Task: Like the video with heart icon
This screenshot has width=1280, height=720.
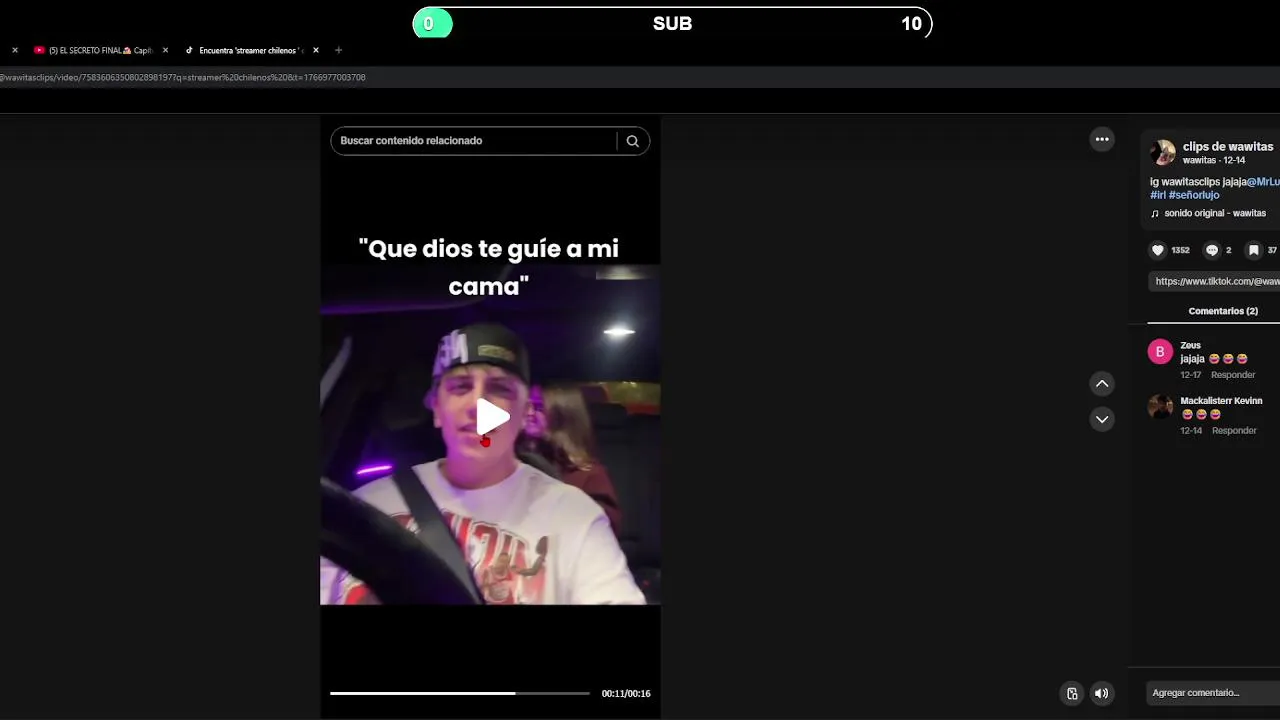Action: (1158, 250)
